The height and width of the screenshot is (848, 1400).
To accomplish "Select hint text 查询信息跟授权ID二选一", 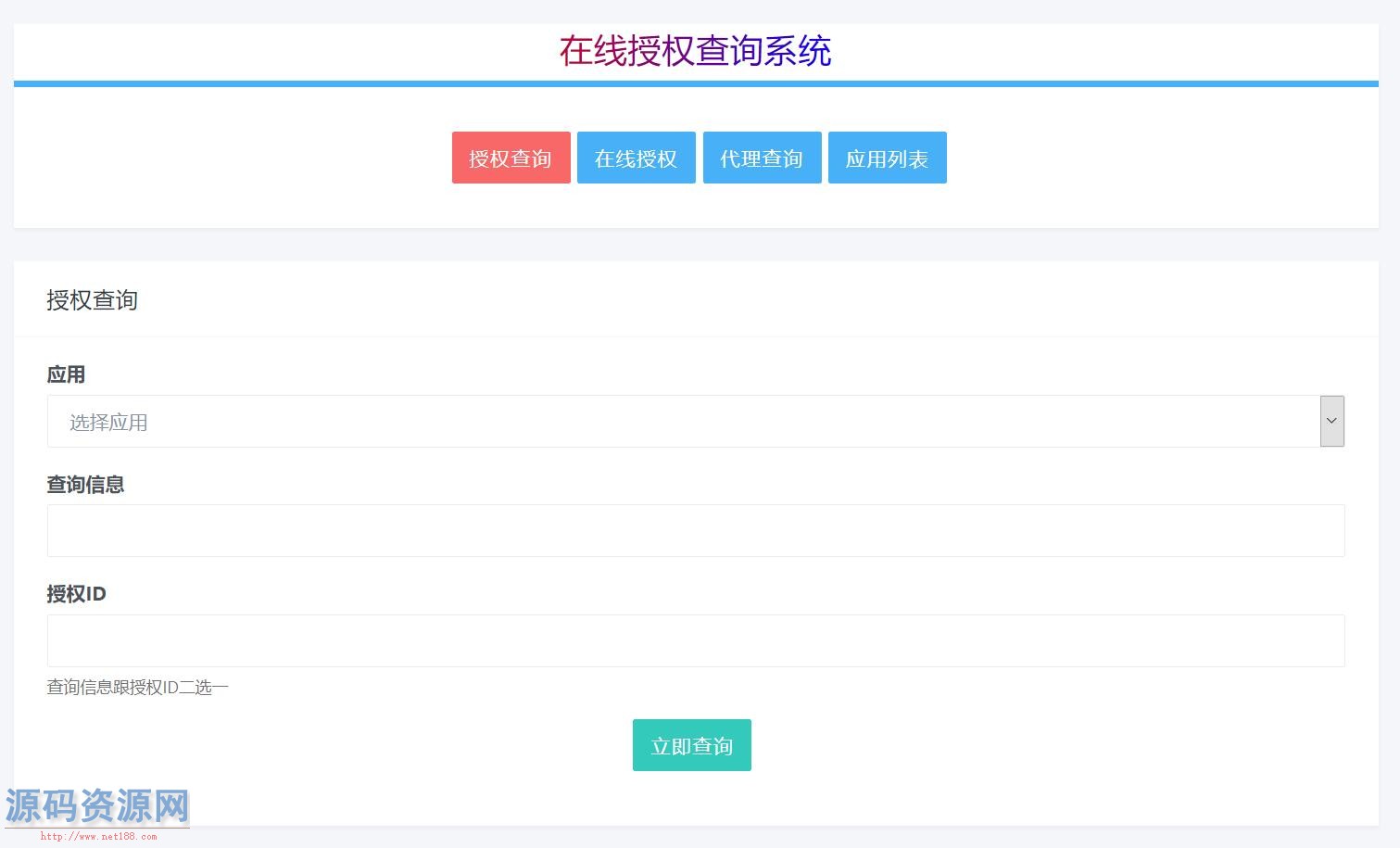I will tap(137, 688).
